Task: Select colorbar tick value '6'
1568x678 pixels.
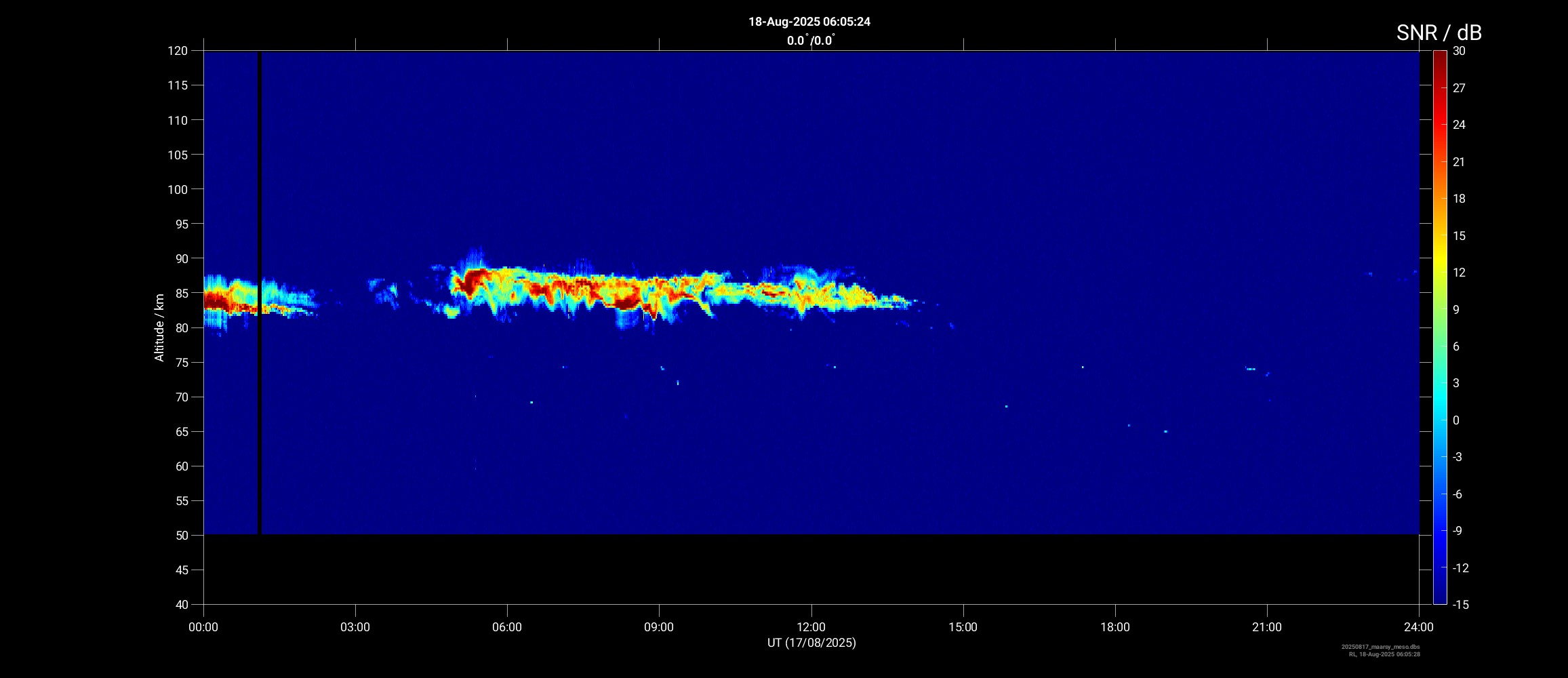Action: (1456, 346)
